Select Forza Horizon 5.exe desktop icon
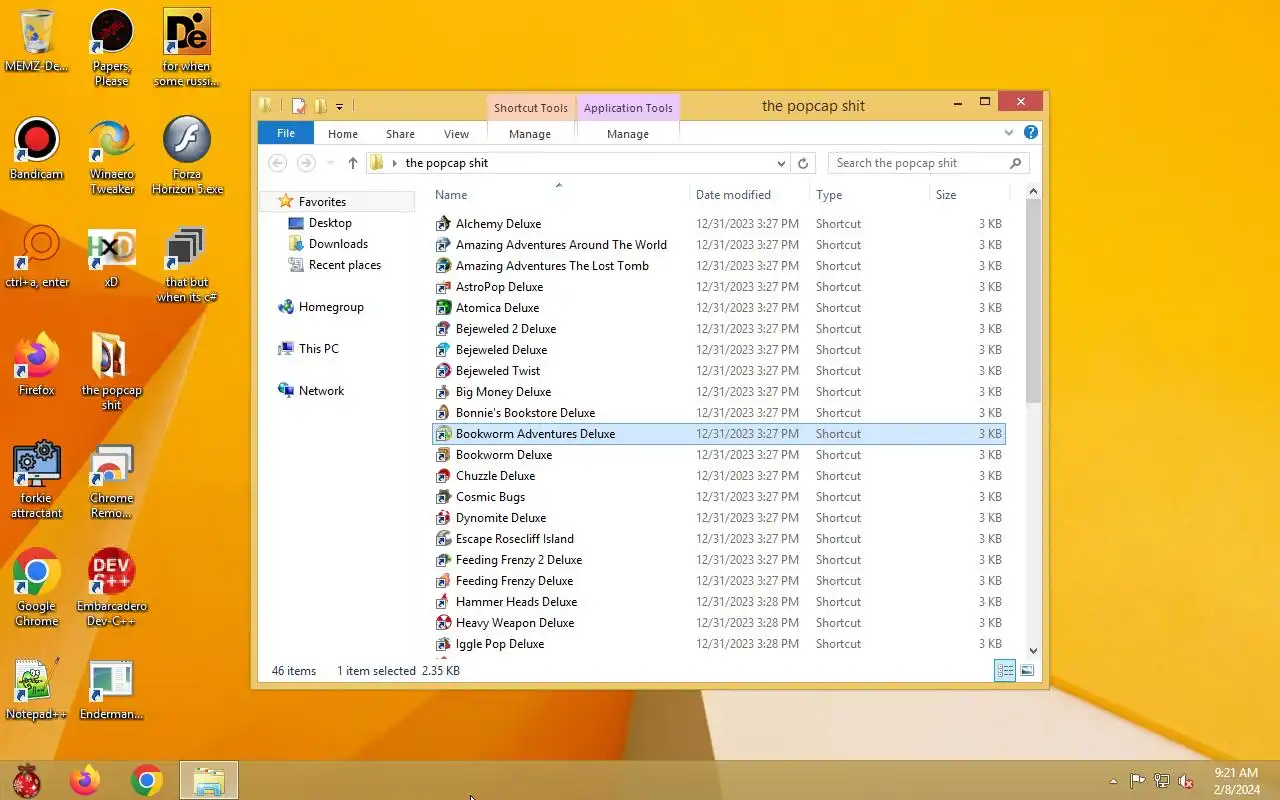This screenshot has height=800, width=1280. (187, 157)
